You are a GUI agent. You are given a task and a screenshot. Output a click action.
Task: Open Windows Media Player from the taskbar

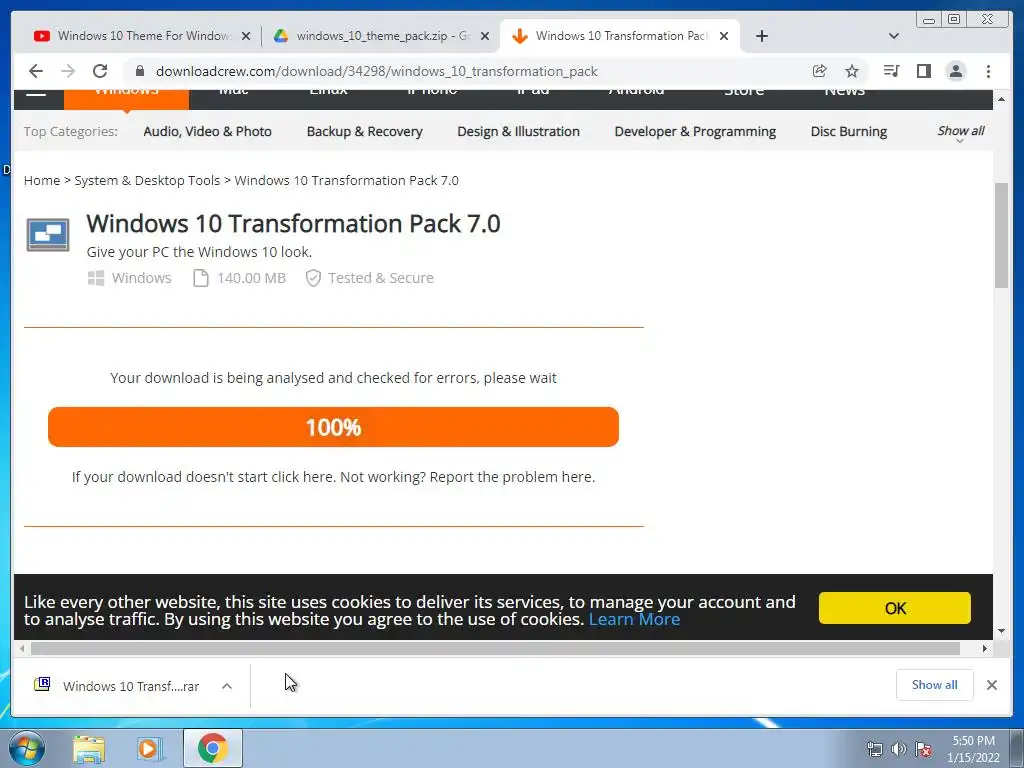click(x=150, y=748)
